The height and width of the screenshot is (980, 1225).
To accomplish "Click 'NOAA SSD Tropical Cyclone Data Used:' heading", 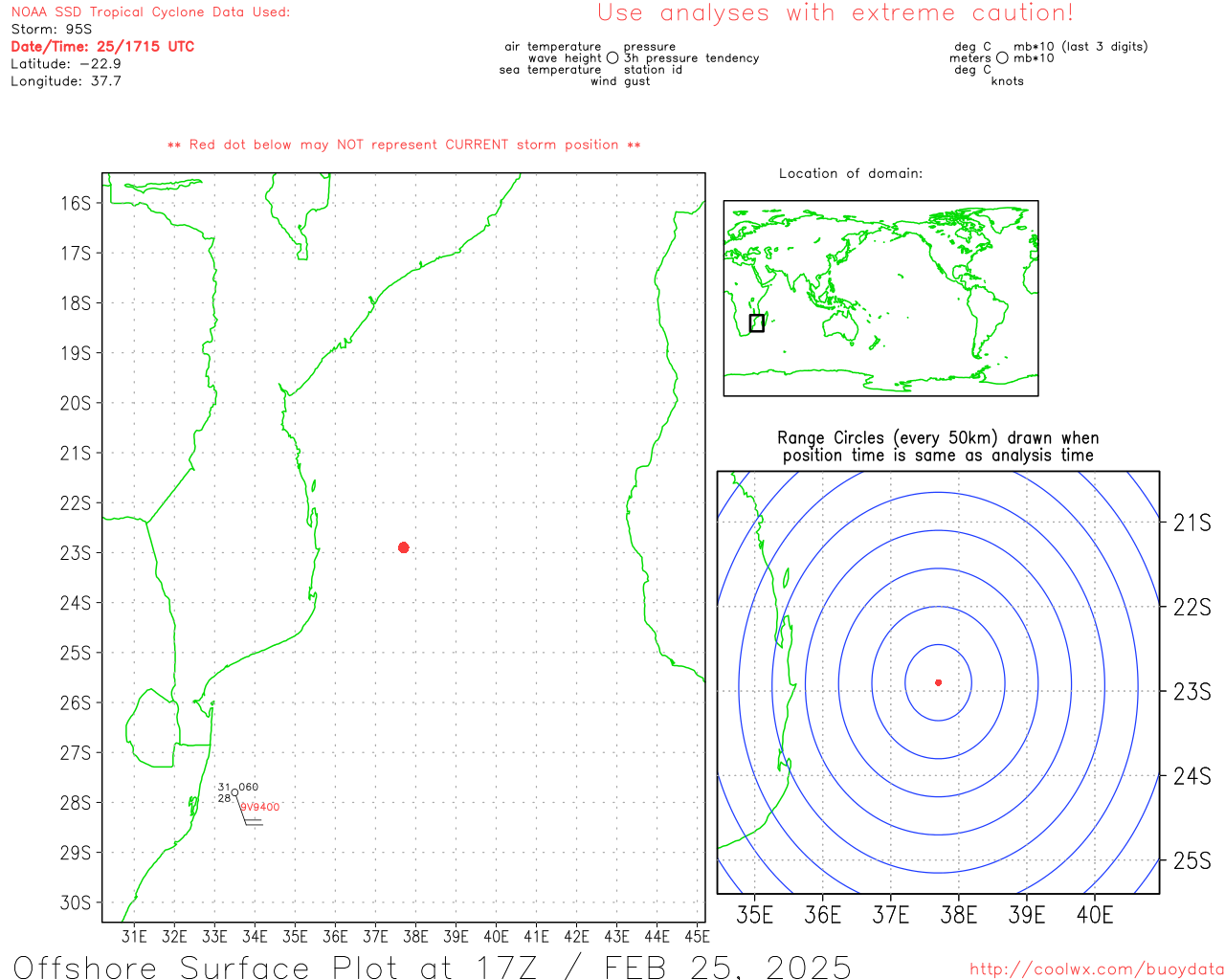I will point(150,11).
